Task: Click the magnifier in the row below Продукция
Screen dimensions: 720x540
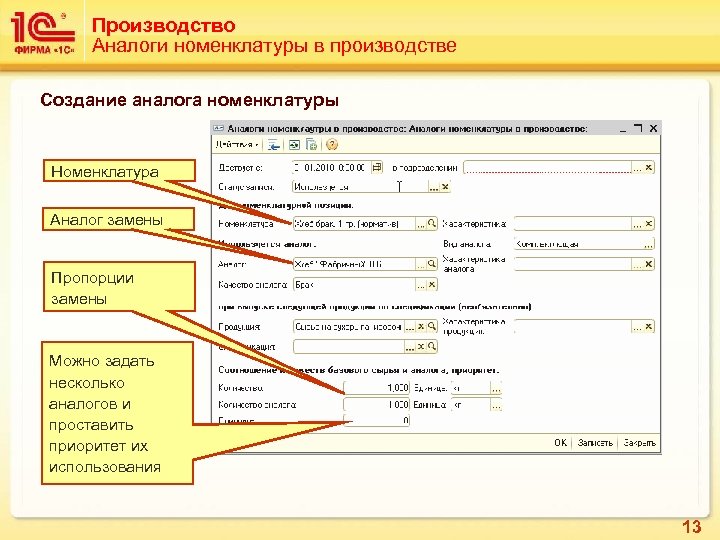Action: [432, 347]
